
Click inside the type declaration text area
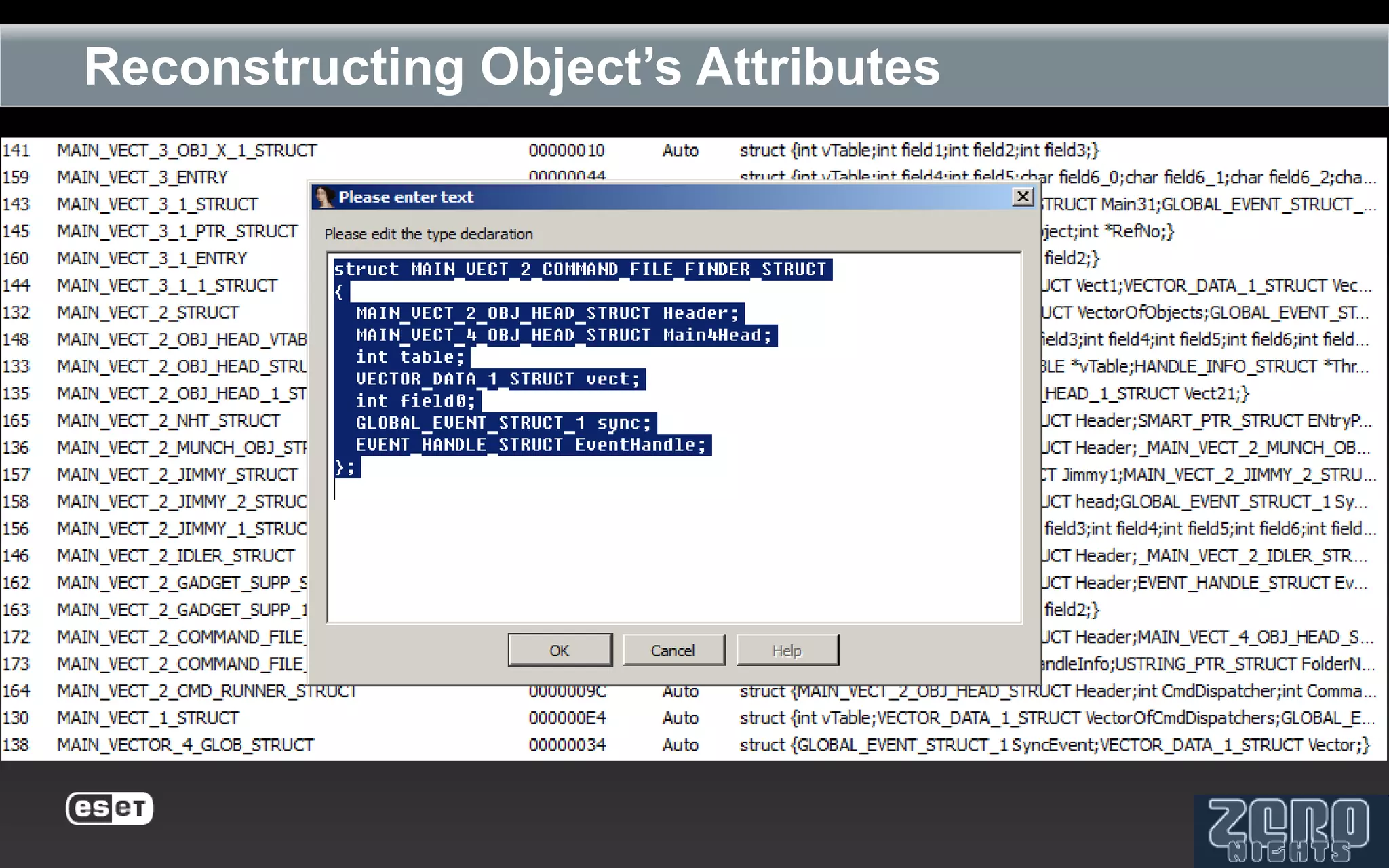674,437
